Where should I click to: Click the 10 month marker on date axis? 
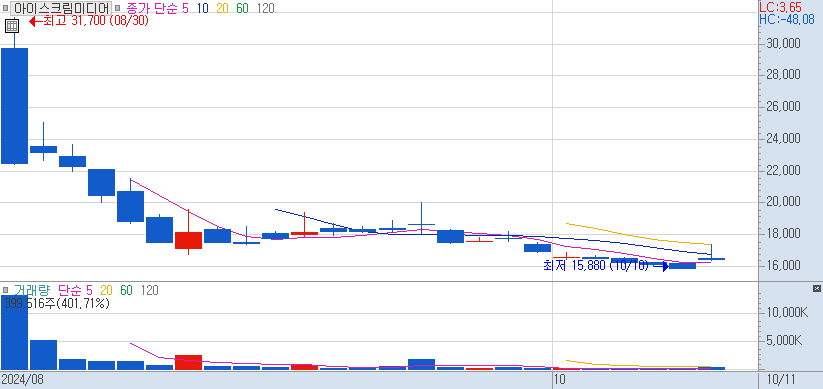coord(560,379)
